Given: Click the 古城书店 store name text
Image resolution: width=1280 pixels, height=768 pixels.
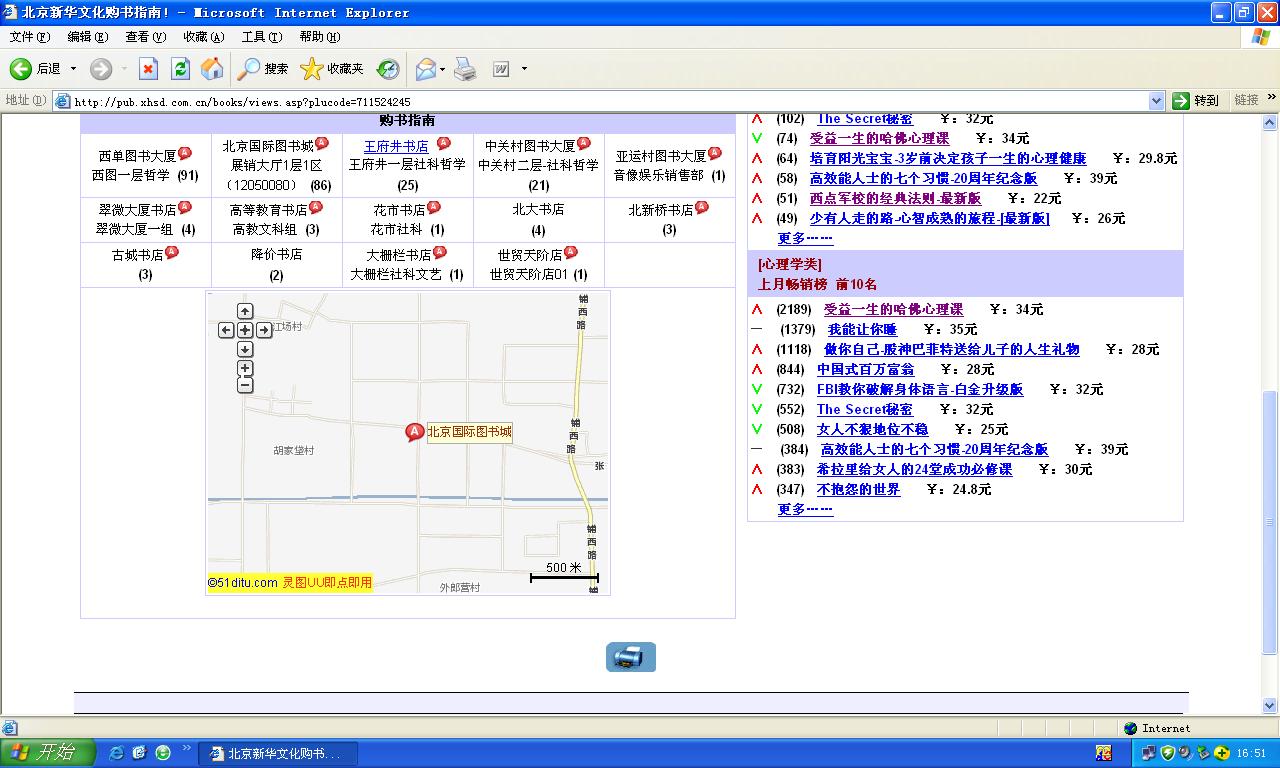Looking at the screenshot, I should pyautogui.click(x=138, y=255).
